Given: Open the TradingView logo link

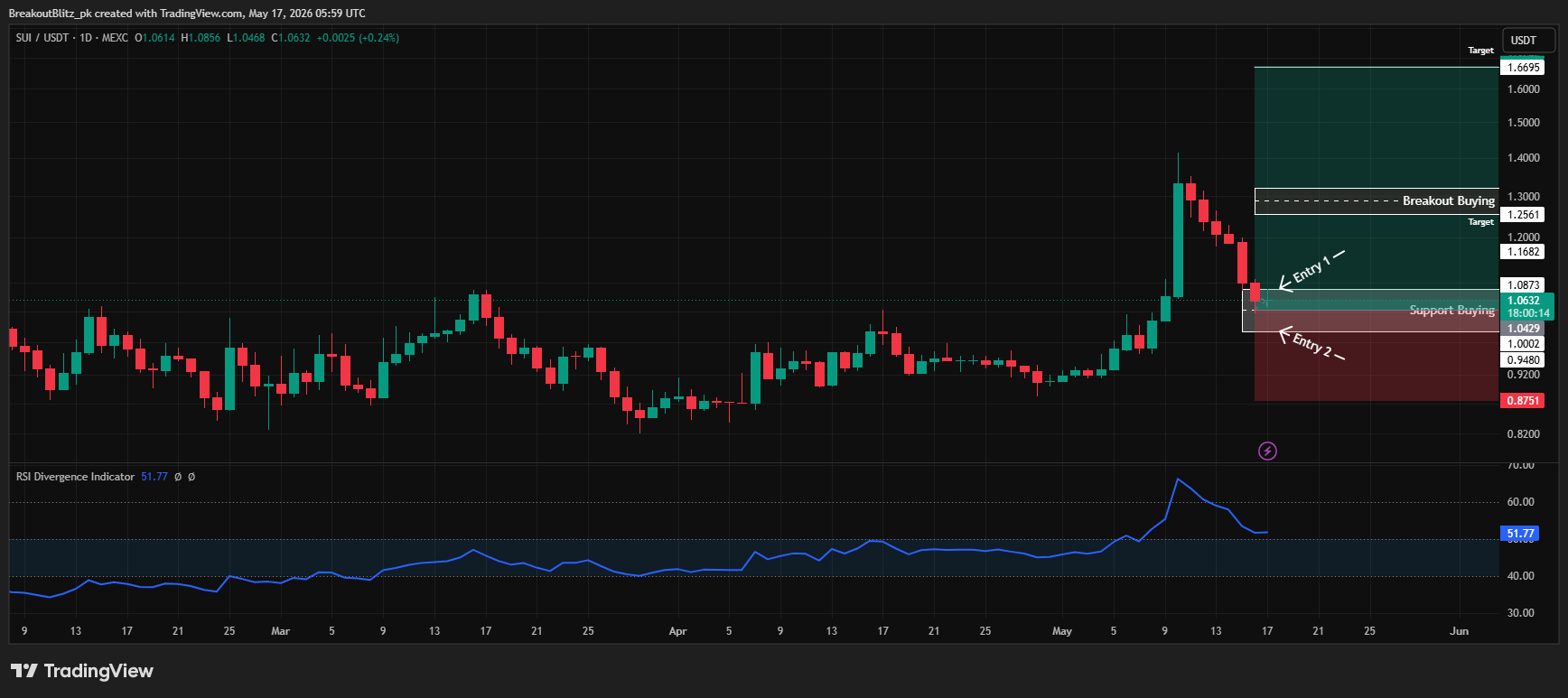Looking at the screenshot, I should coord(82,671).
